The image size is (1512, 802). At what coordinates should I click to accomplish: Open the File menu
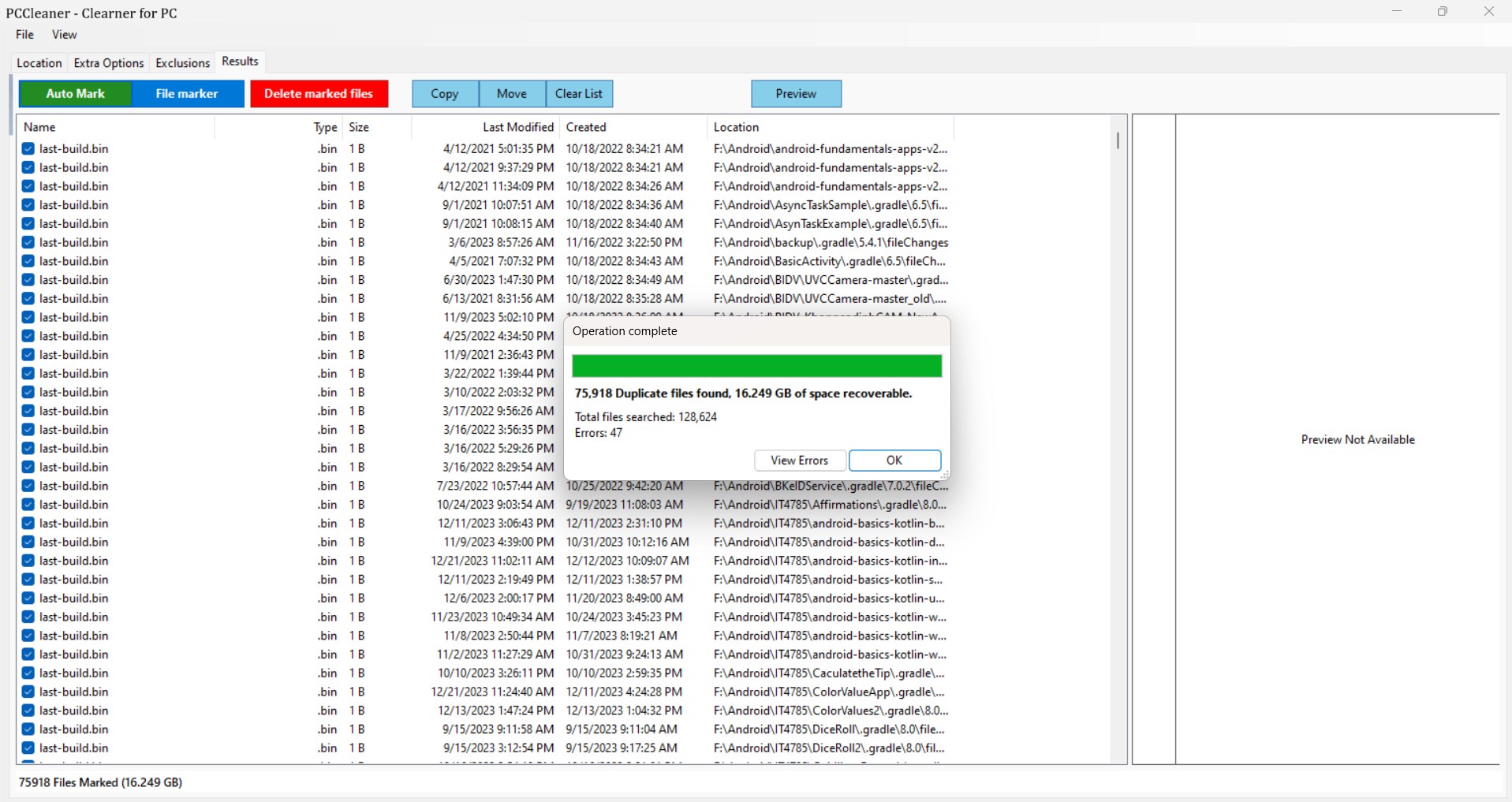[x=25, y=35]
